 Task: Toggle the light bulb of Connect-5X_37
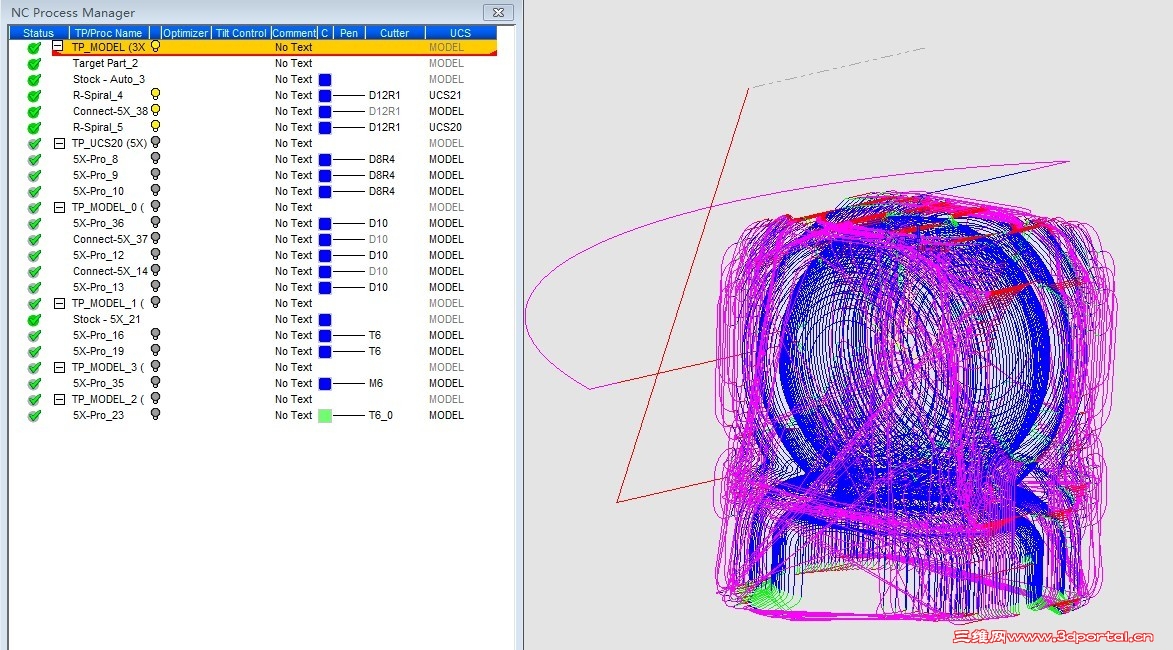point(156,239)
